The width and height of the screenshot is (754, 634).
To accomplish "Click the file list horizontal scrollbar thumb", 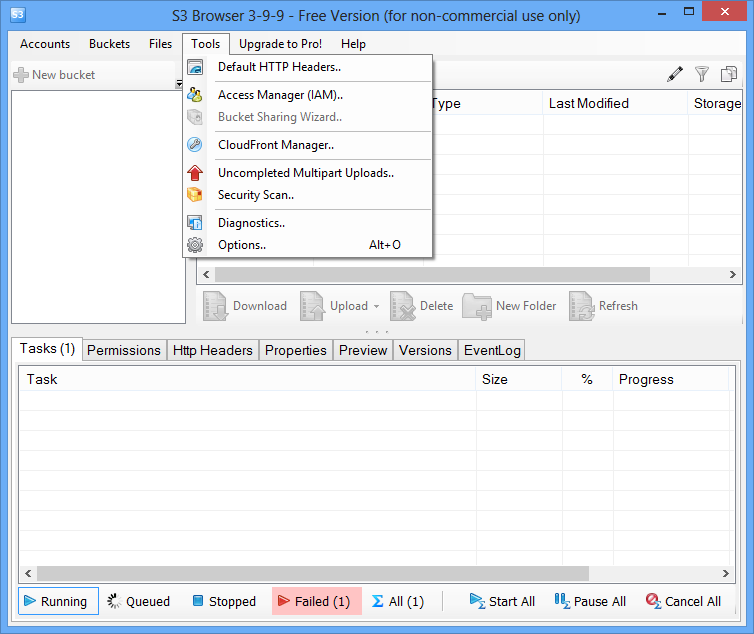I will click(432, 275).
